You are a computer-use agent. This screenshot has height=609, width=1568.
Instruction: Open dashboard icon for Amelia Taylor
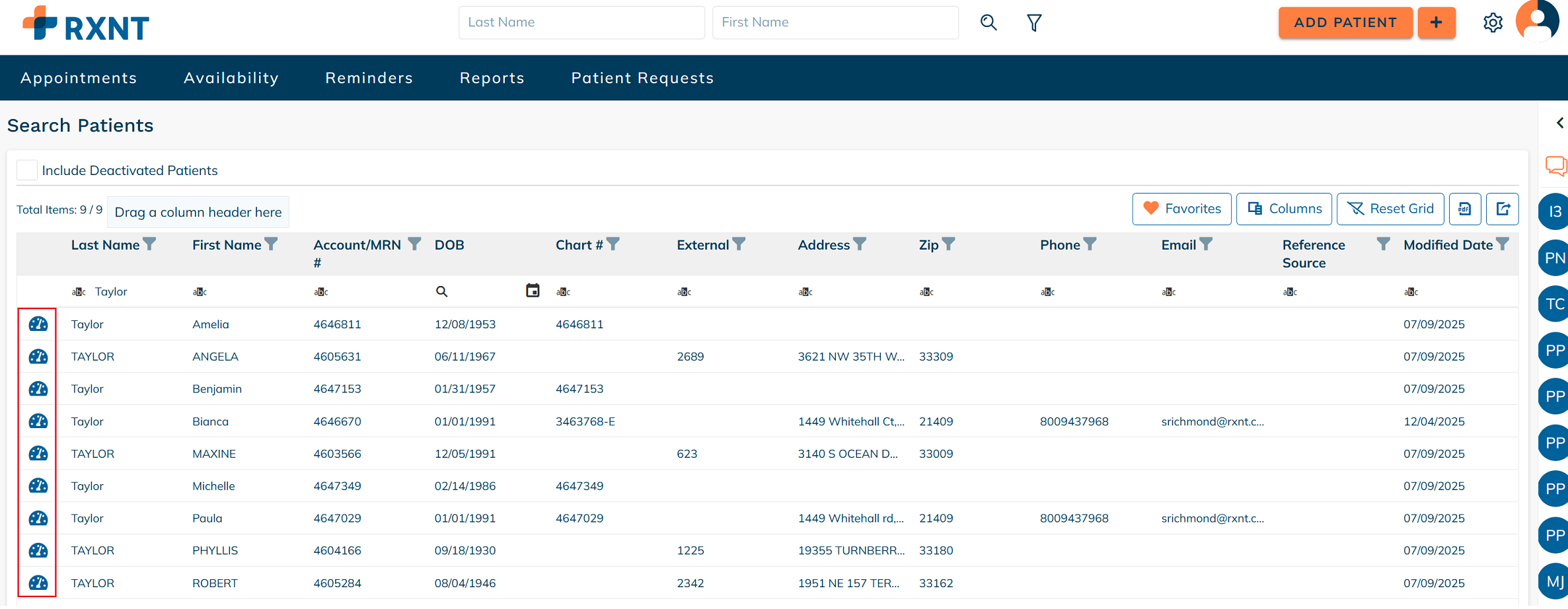38,324
